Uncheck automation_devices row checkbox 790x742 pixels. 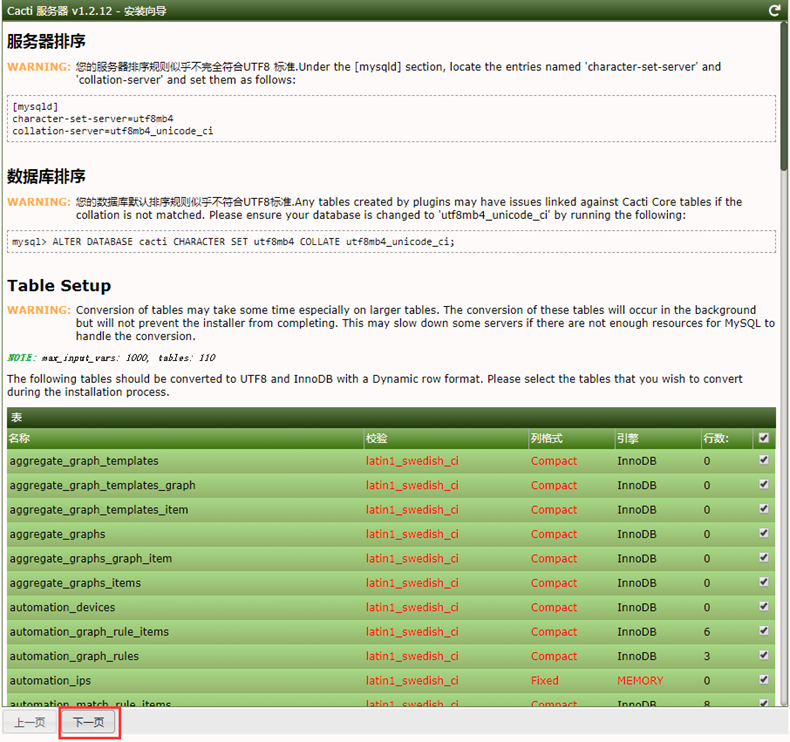point(764,606)
